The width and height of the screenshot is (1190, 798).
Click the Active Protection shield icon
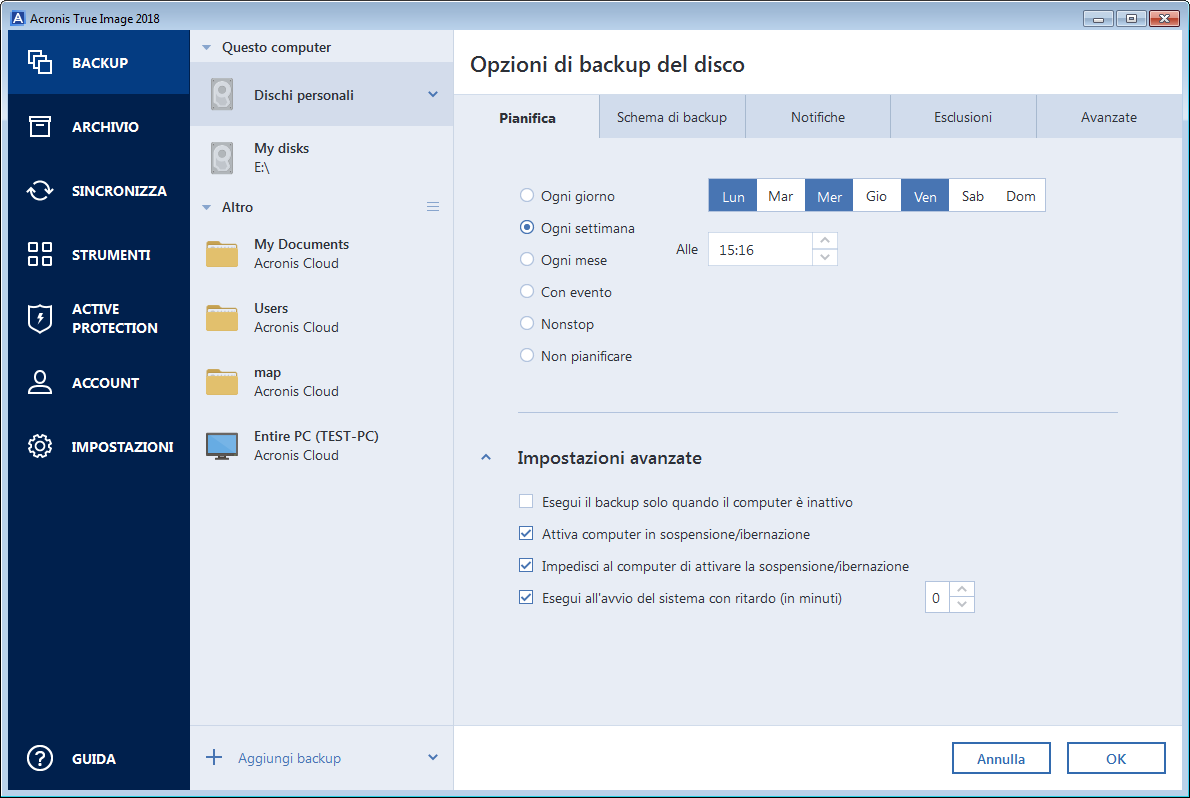pos(39,318)
